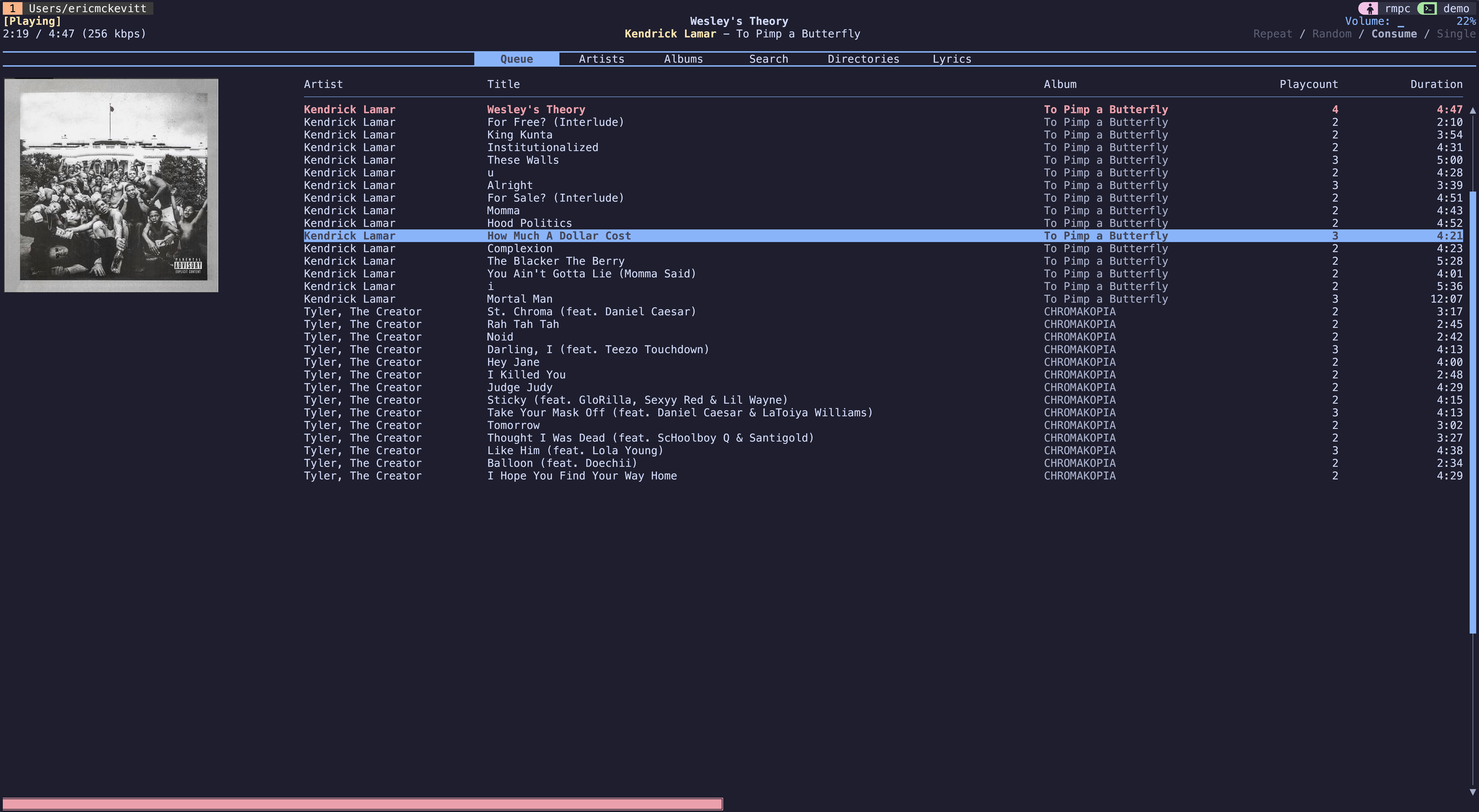
Task: Click the 5:00 duration of These Walls
Action: [x=1450, y=160]
